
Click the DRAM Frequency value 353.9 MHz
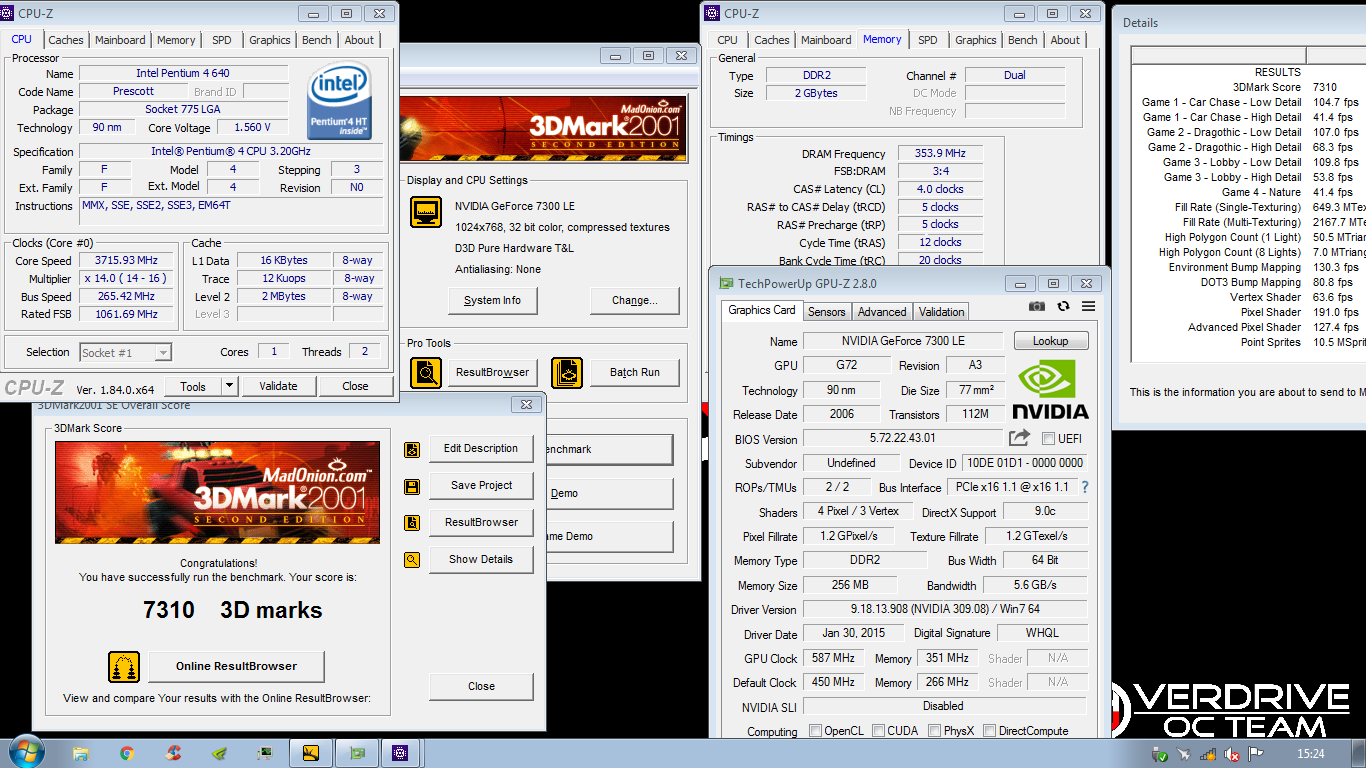coord(940,154)
